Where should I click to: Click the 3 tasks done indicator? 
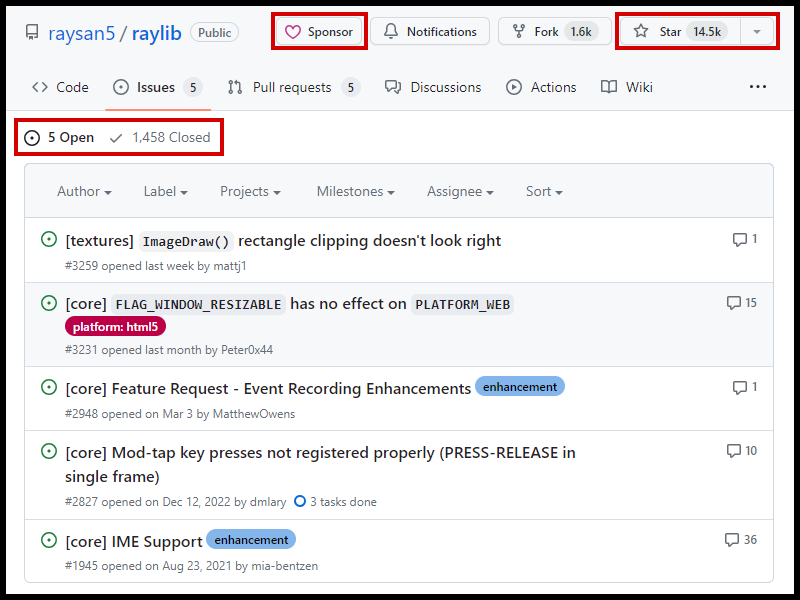click(x=335, y=502)
